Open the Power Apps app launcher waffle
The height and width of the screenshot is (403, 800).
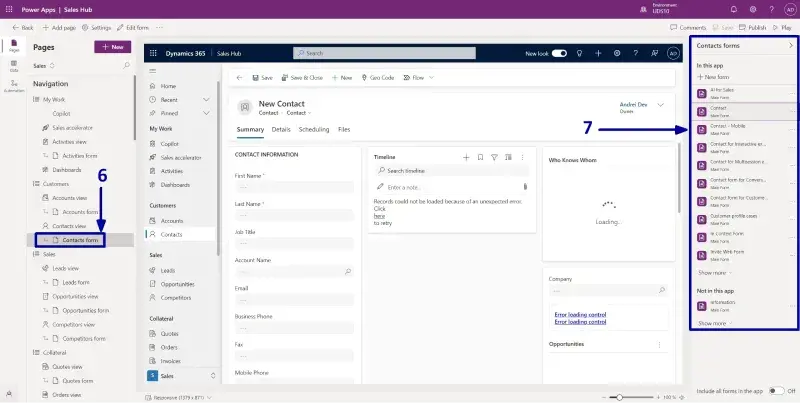coord(9,10)
